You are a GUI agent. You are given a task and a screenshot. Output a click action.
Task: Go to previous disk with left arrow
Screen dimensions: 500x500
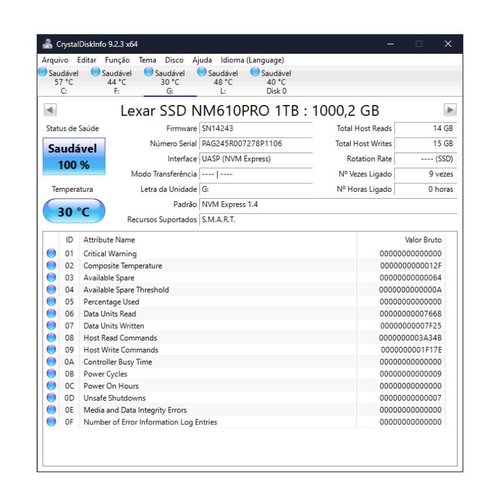(50, 110)
